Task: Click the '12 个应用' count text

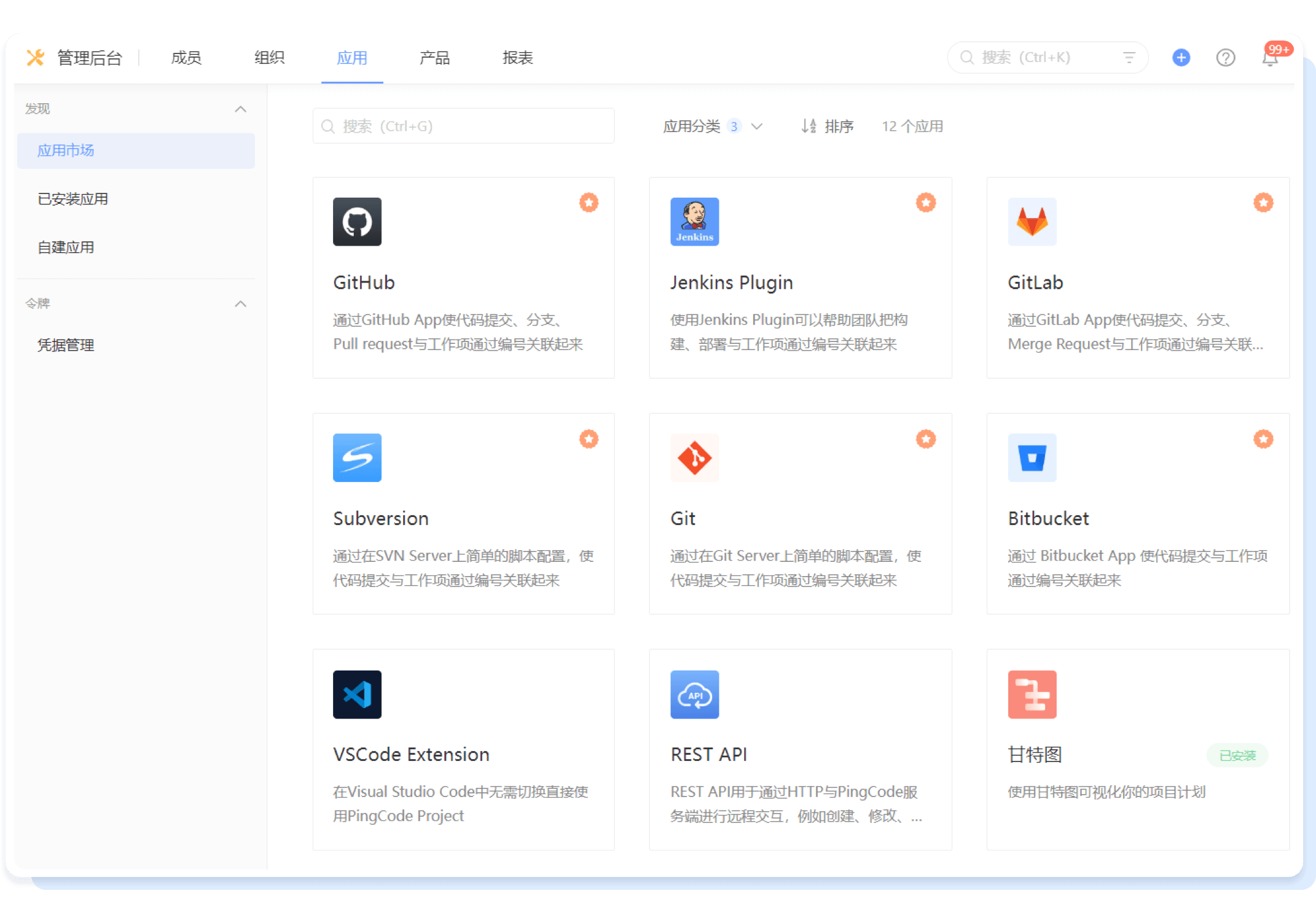Action: click(912, 127)
